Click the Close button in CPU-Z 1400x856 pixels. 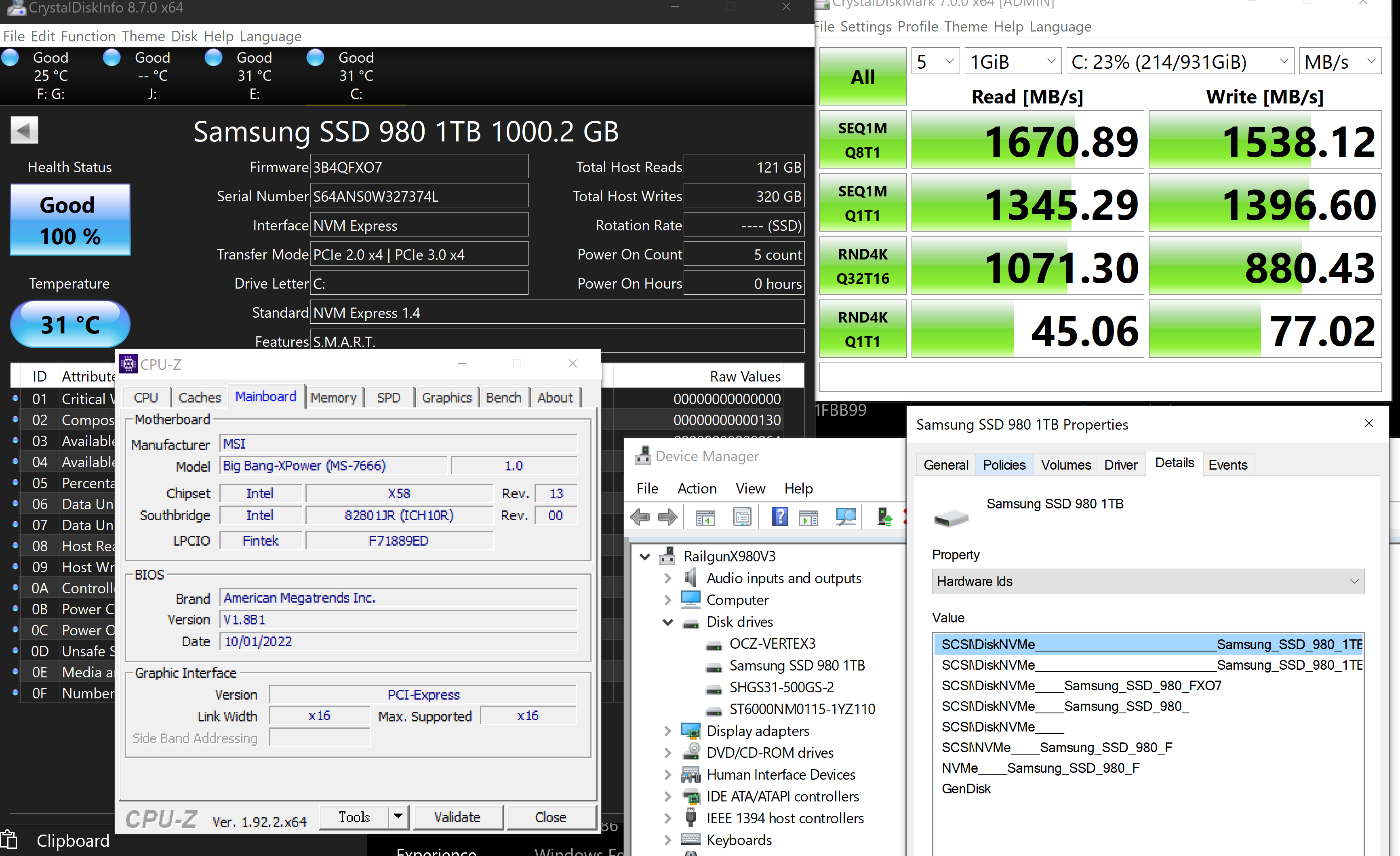coord(551,817)
